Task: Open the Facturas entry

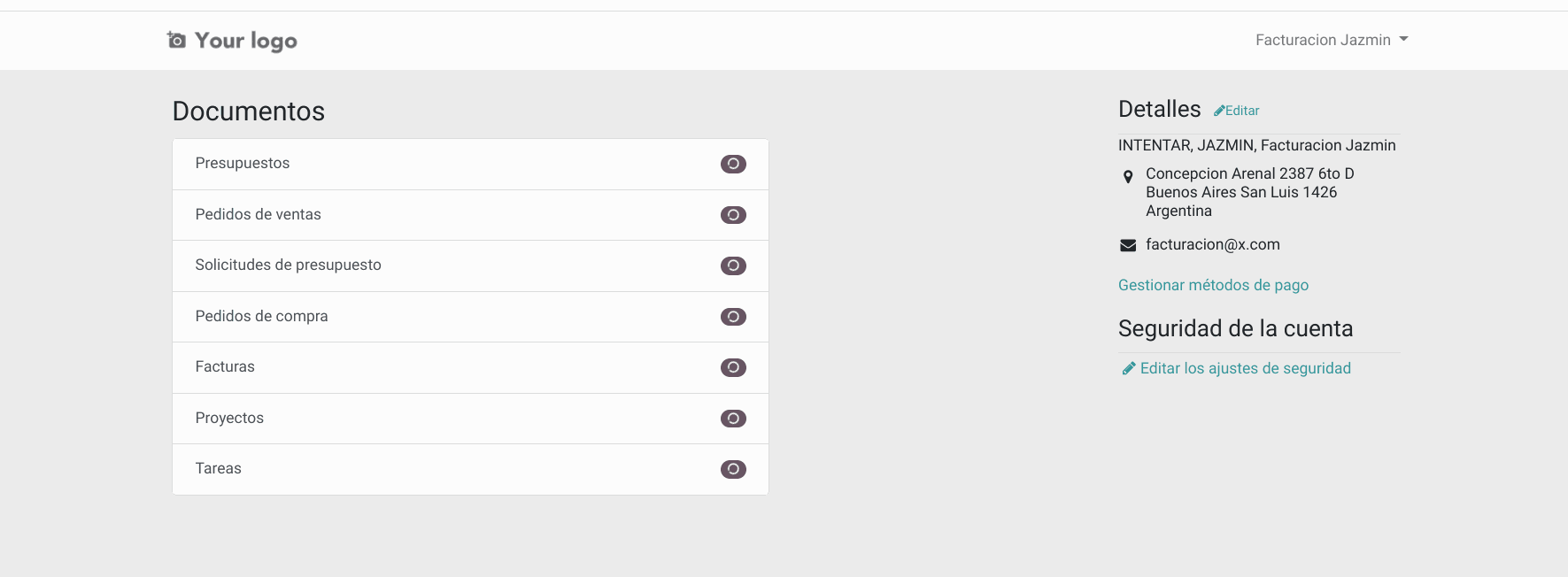Action: pos(470,367)
